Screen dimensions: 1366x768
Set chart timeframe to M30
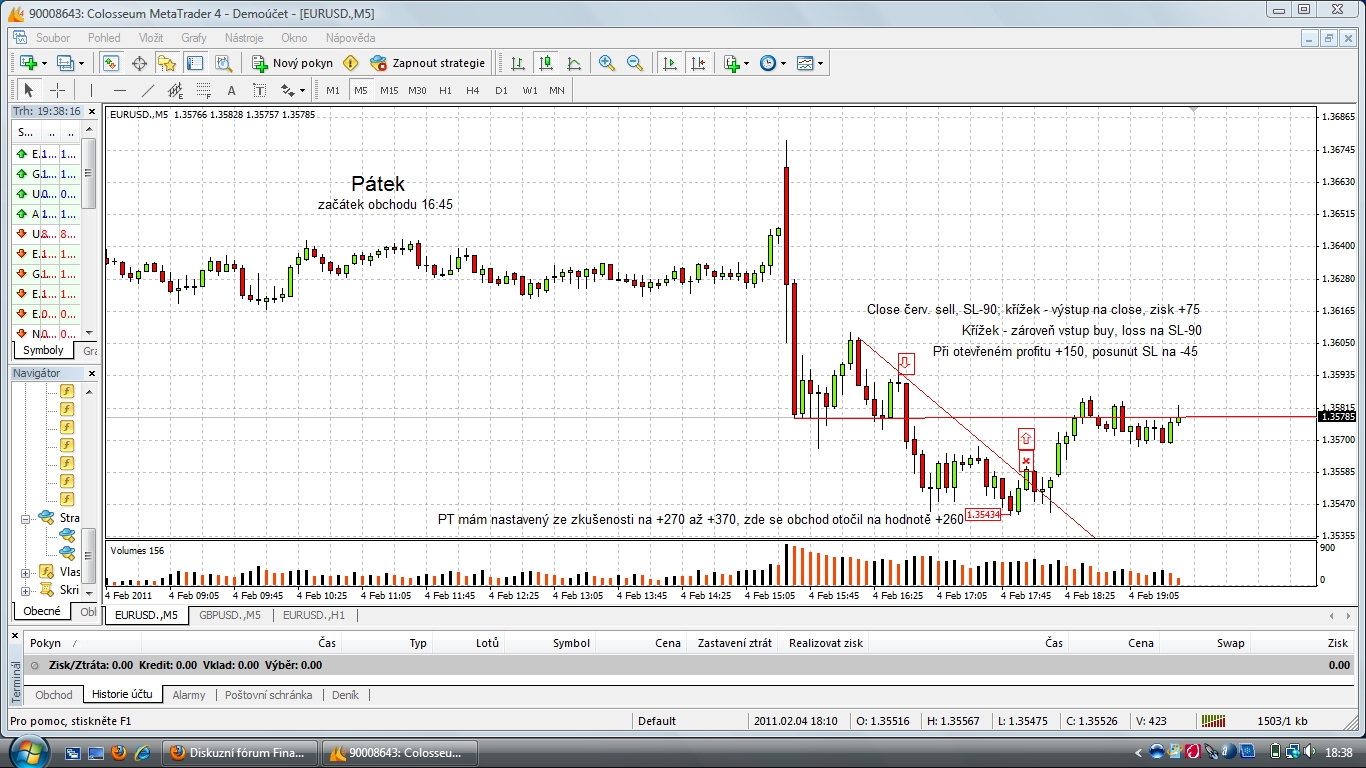coord(417,90)
